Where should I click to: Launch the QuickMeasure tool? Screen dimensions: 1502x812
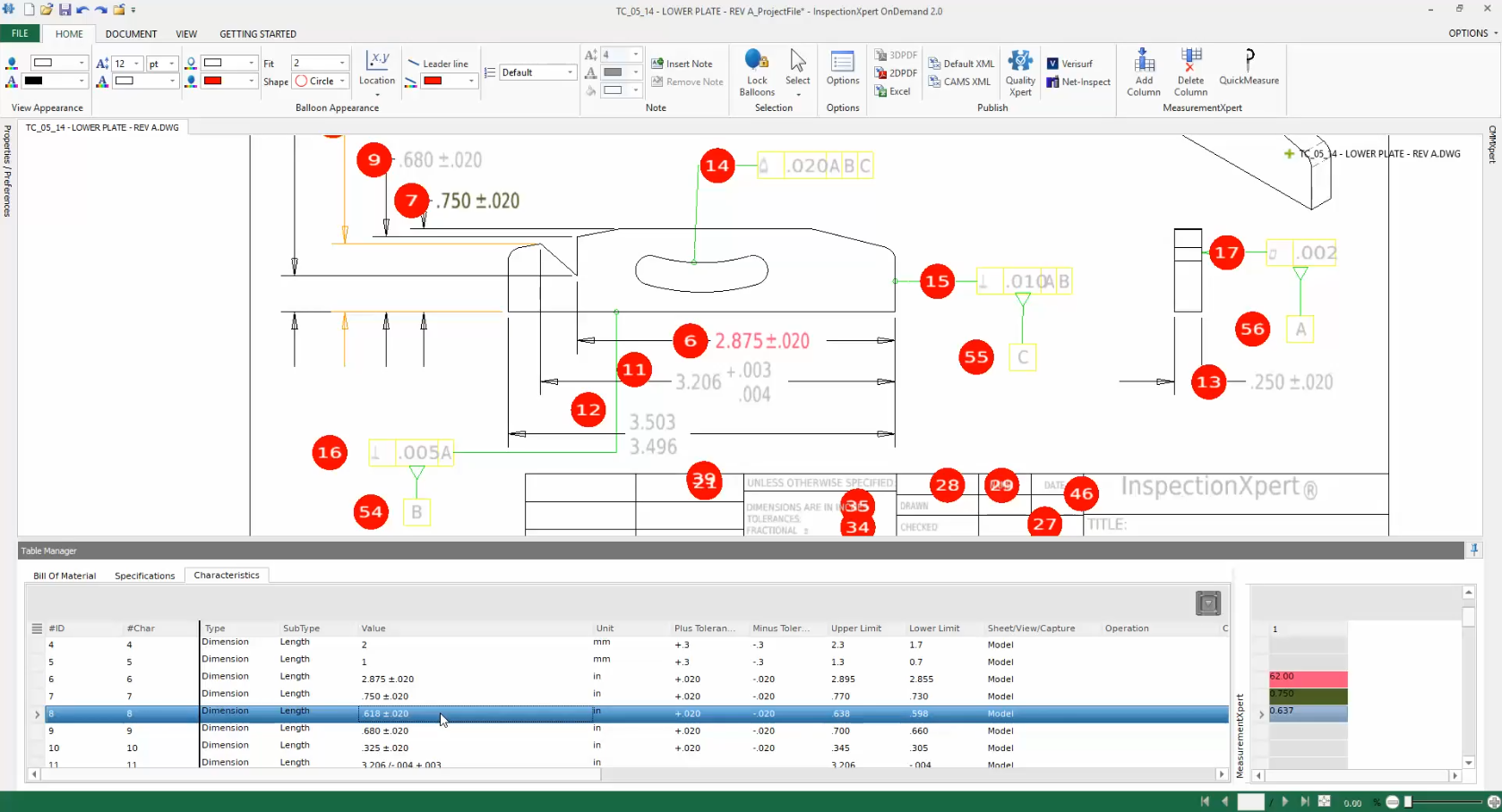1249,72
